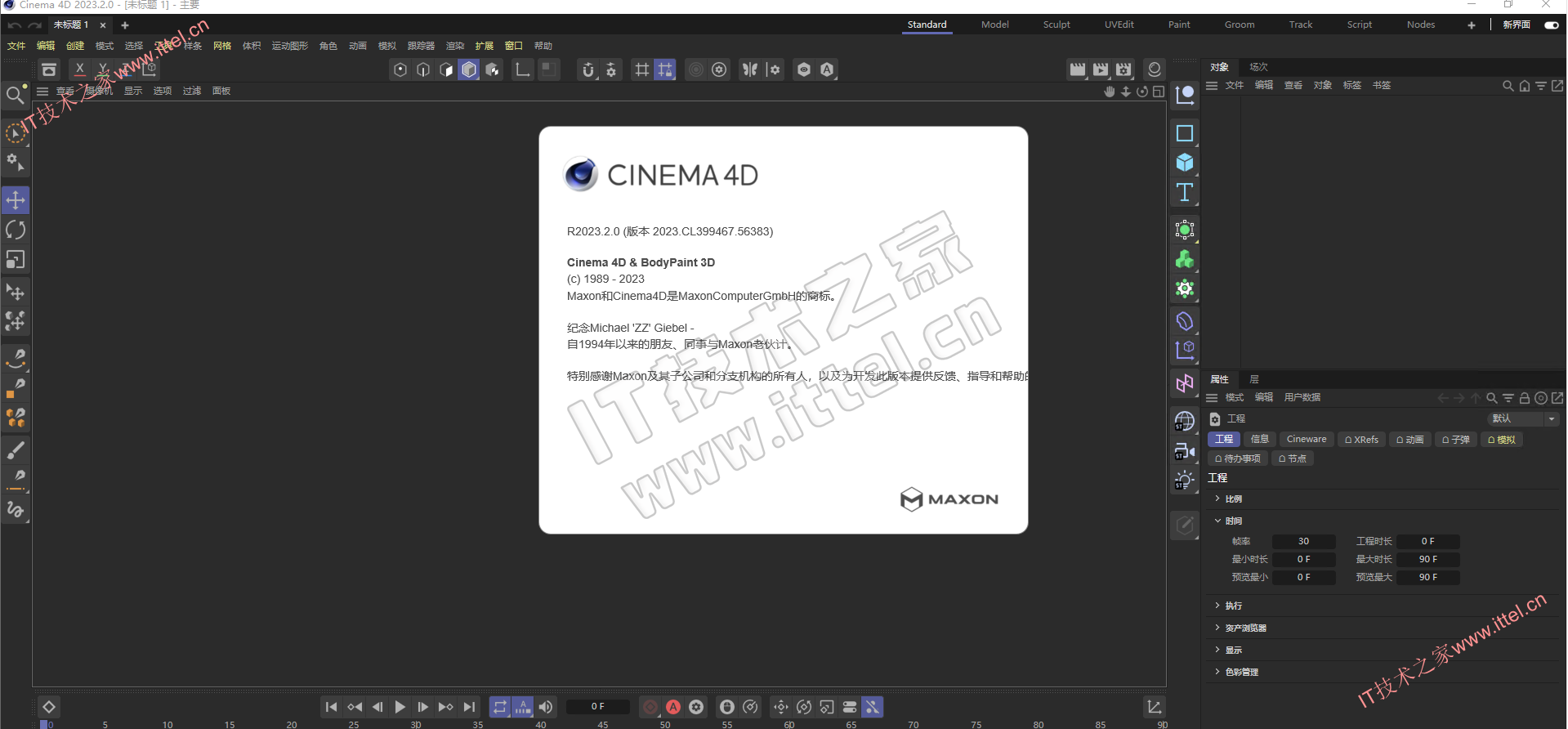1568x729 pixels.
Task: Open the 待办事项 project tab button
Action: pyautogui.click(x=1237, y=458)
